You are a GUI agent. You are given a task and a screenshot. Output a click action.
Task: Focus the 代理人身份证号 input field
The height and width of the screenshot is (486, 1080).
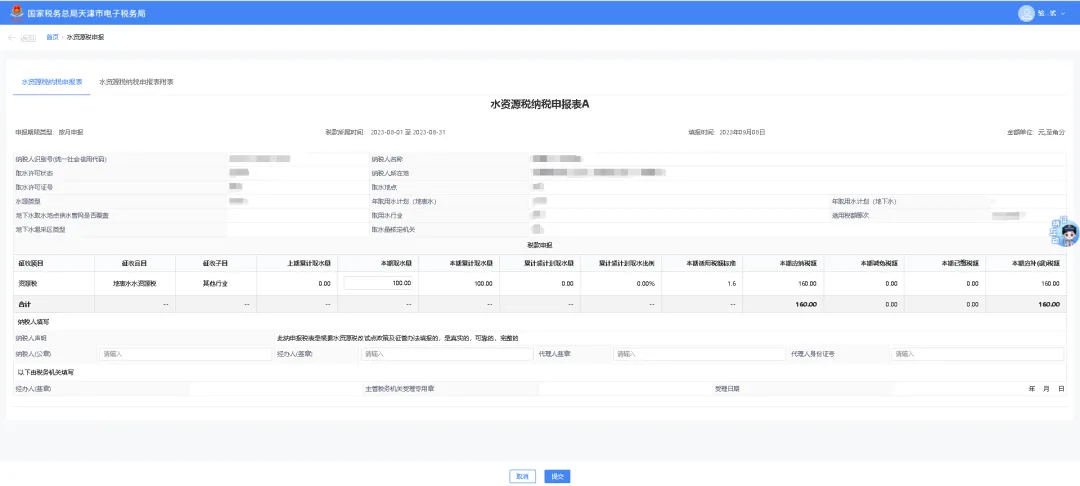click(x=977, y=354)
